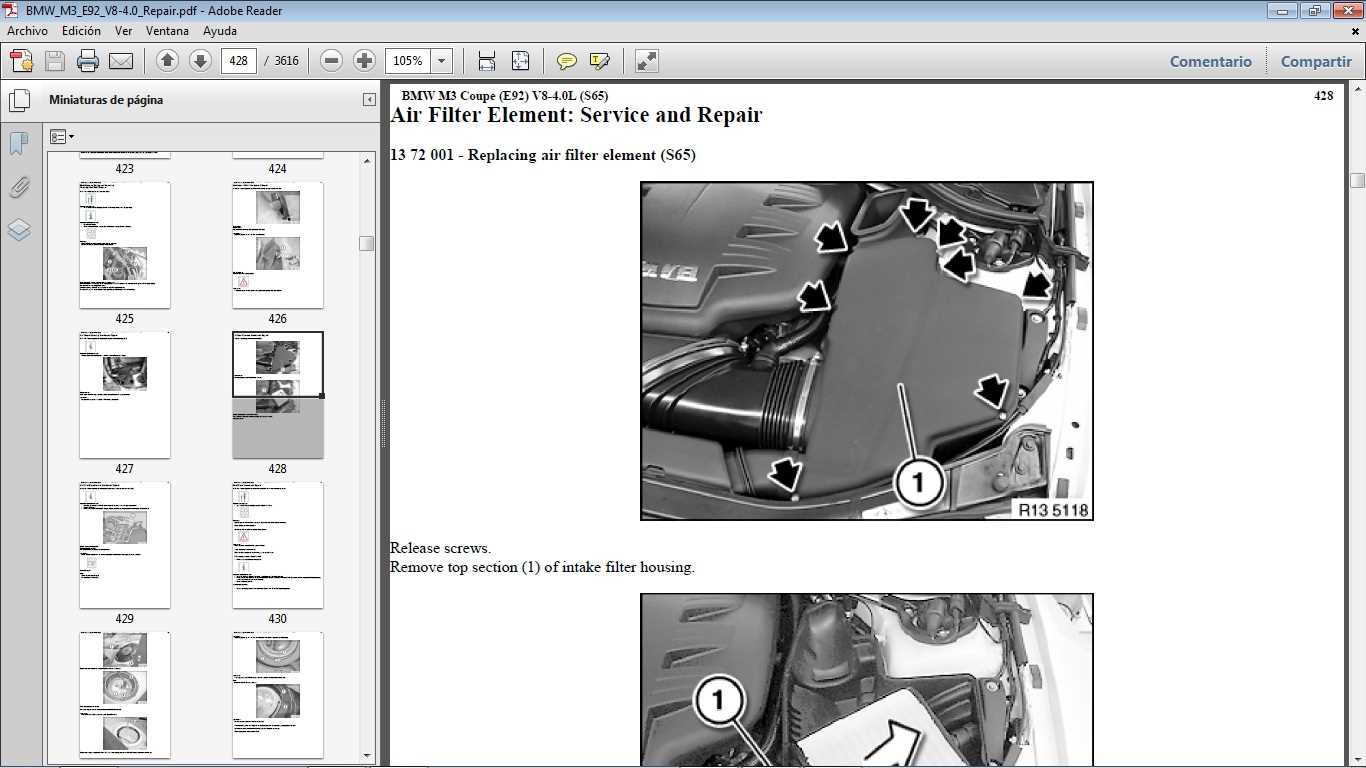Screen dimensions: 1366x768
Task: Open the Edición menu
Action: (x=81, y=31)
